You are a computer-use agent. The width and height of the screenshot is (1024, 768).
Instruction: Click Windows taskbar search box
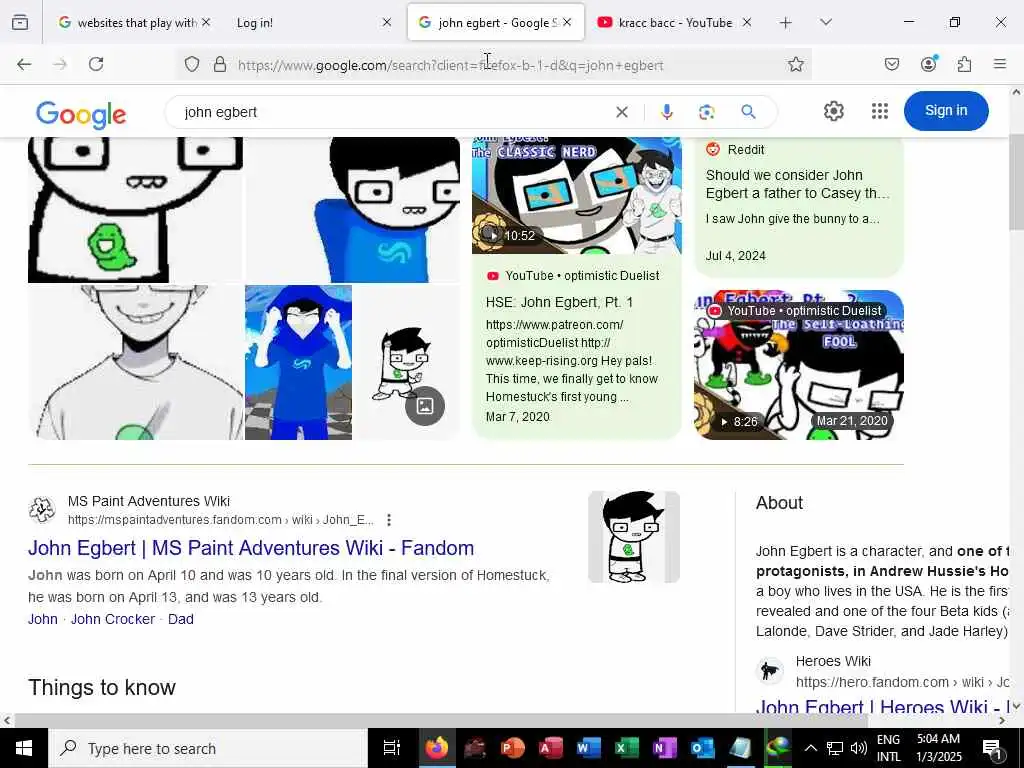[x=208, y=748]
